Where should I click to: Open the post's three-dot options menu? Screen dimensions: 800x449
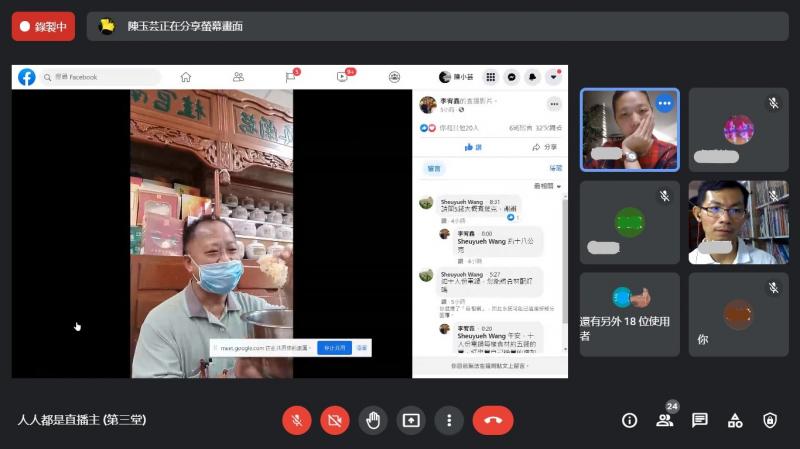554,104
